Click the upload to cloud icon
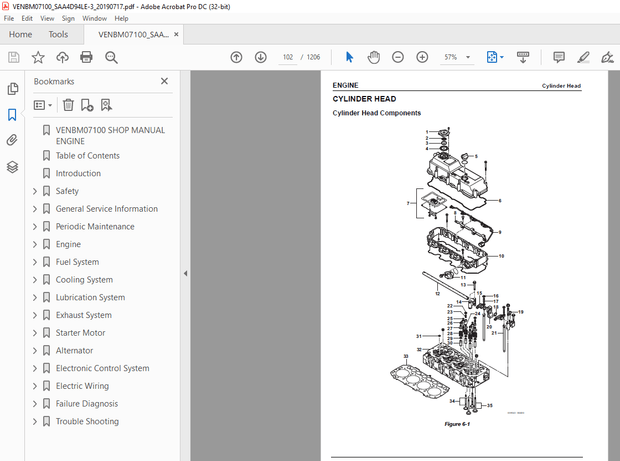This screenshot has width=620, height=461. tap(62, 57)
